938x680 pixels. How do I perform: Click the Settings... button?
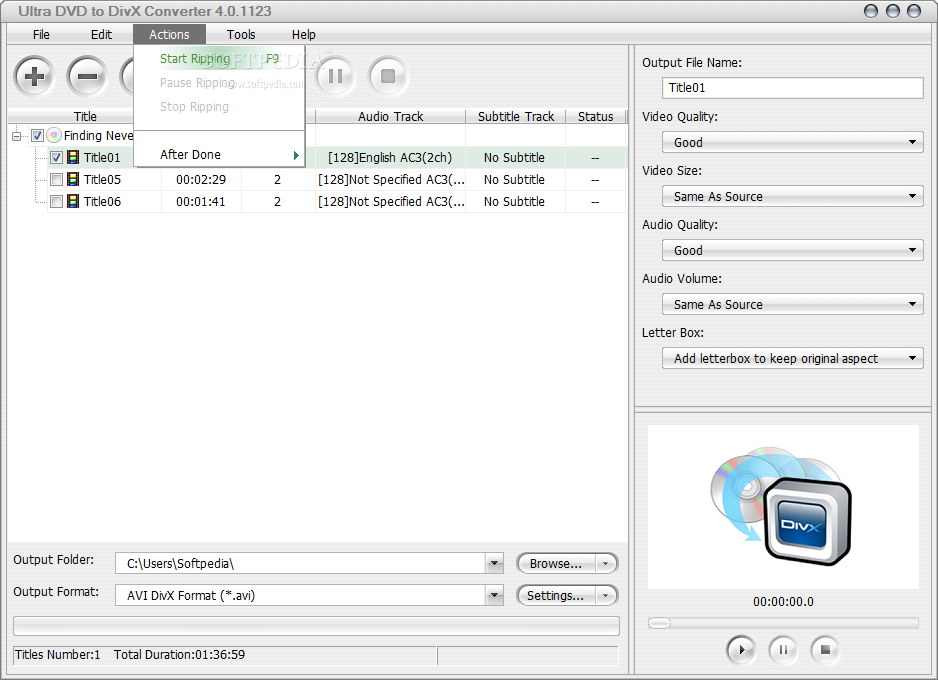[x=556, y=595]
